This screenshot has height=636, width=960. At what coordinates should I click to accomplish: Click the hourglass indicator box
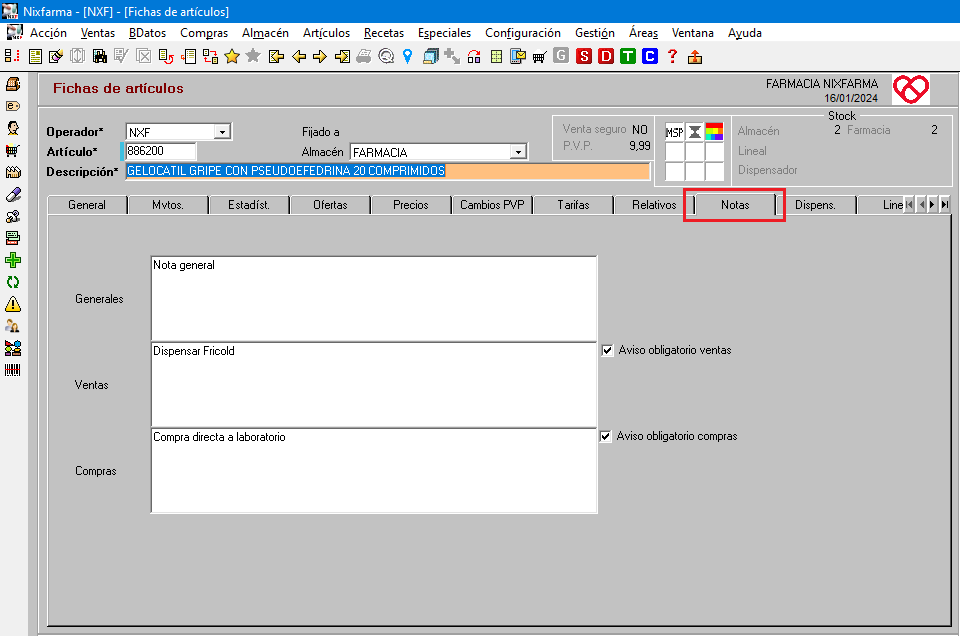pyautogui.click(x=694, y=132)
